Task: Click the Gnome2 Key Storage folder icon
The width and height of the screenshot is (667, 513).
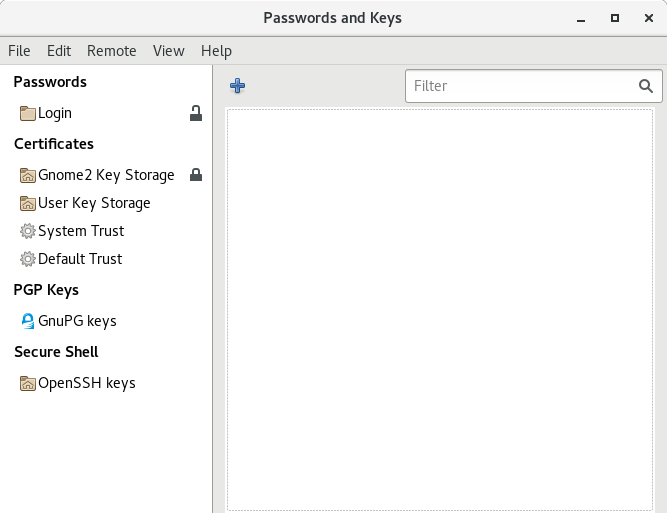Action: coord(28,176)
